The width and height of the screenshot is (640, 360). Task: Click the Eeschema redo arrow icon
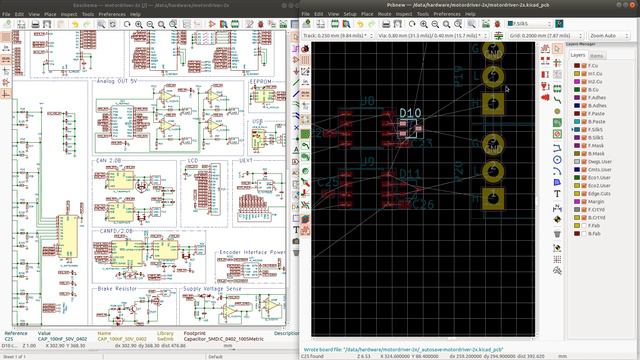point(86,24)
